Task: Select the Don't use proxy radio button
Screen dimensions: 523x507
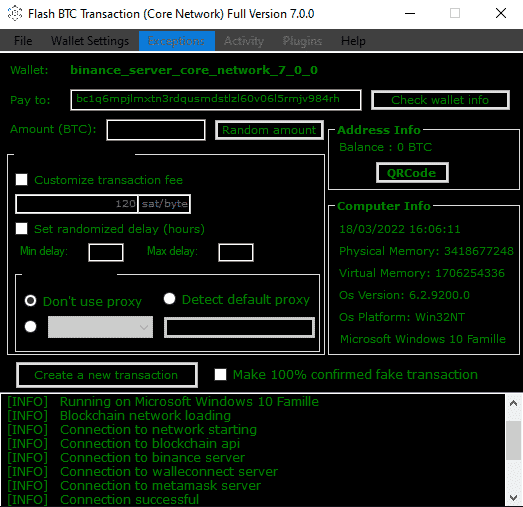Action: [x=30, y=301]
